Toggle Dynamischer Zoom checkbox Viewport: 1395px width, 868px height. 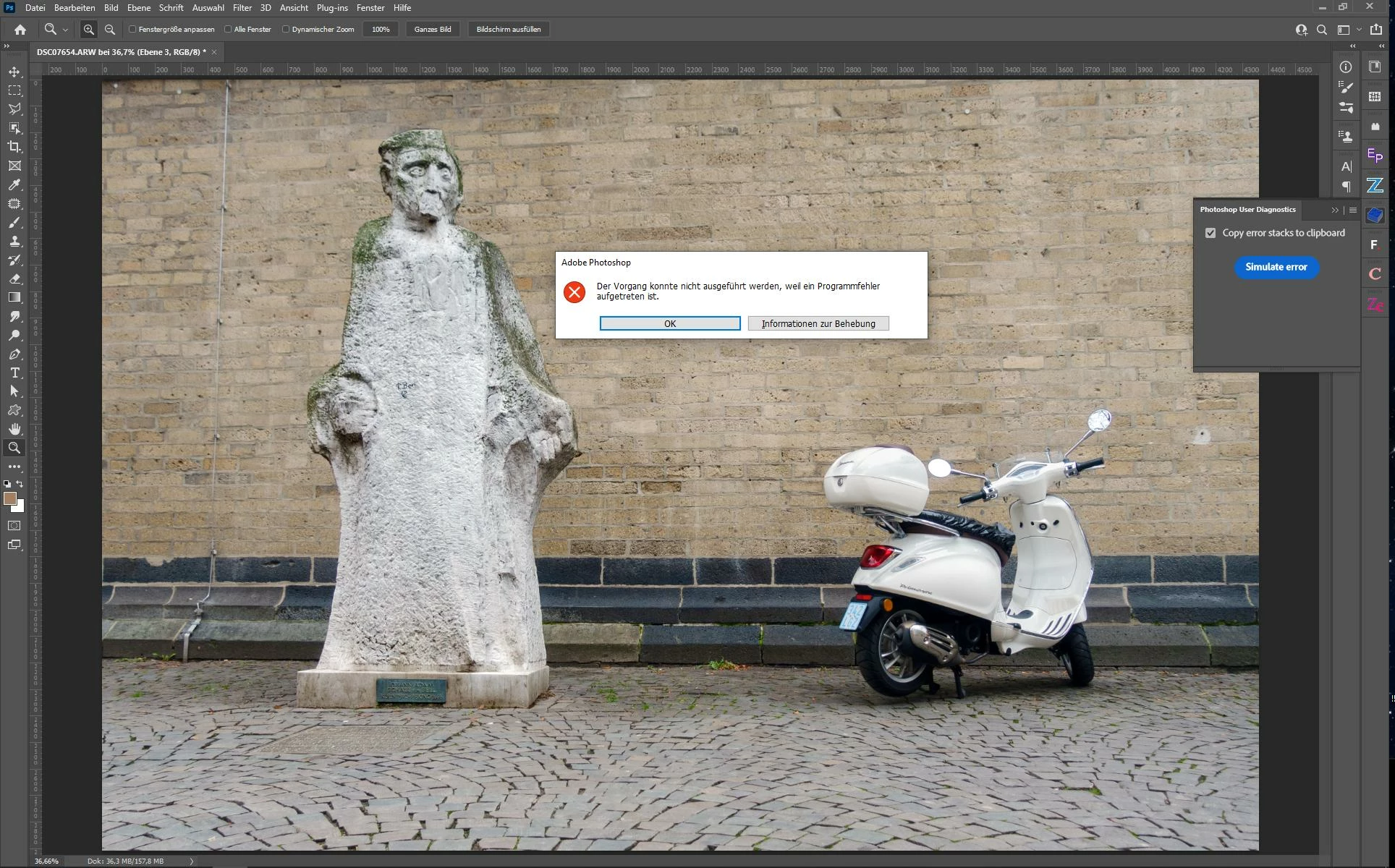point(286,30)
